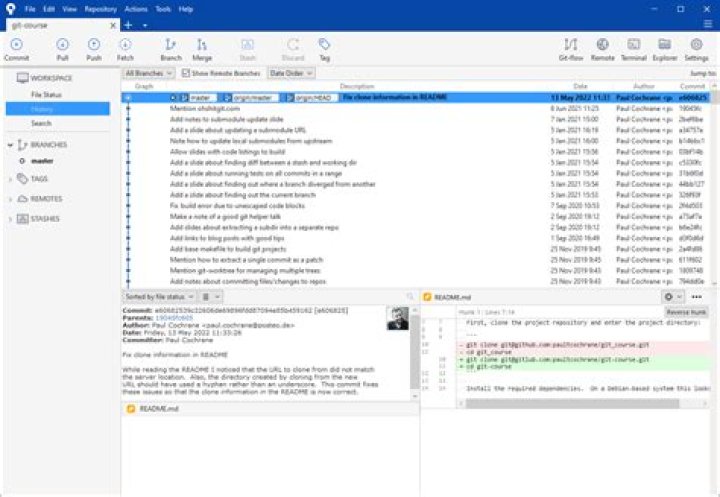Click the Reverse hunk button
Image resolution: width=720 pixels, height=497 pixels.
coord(686,312)
